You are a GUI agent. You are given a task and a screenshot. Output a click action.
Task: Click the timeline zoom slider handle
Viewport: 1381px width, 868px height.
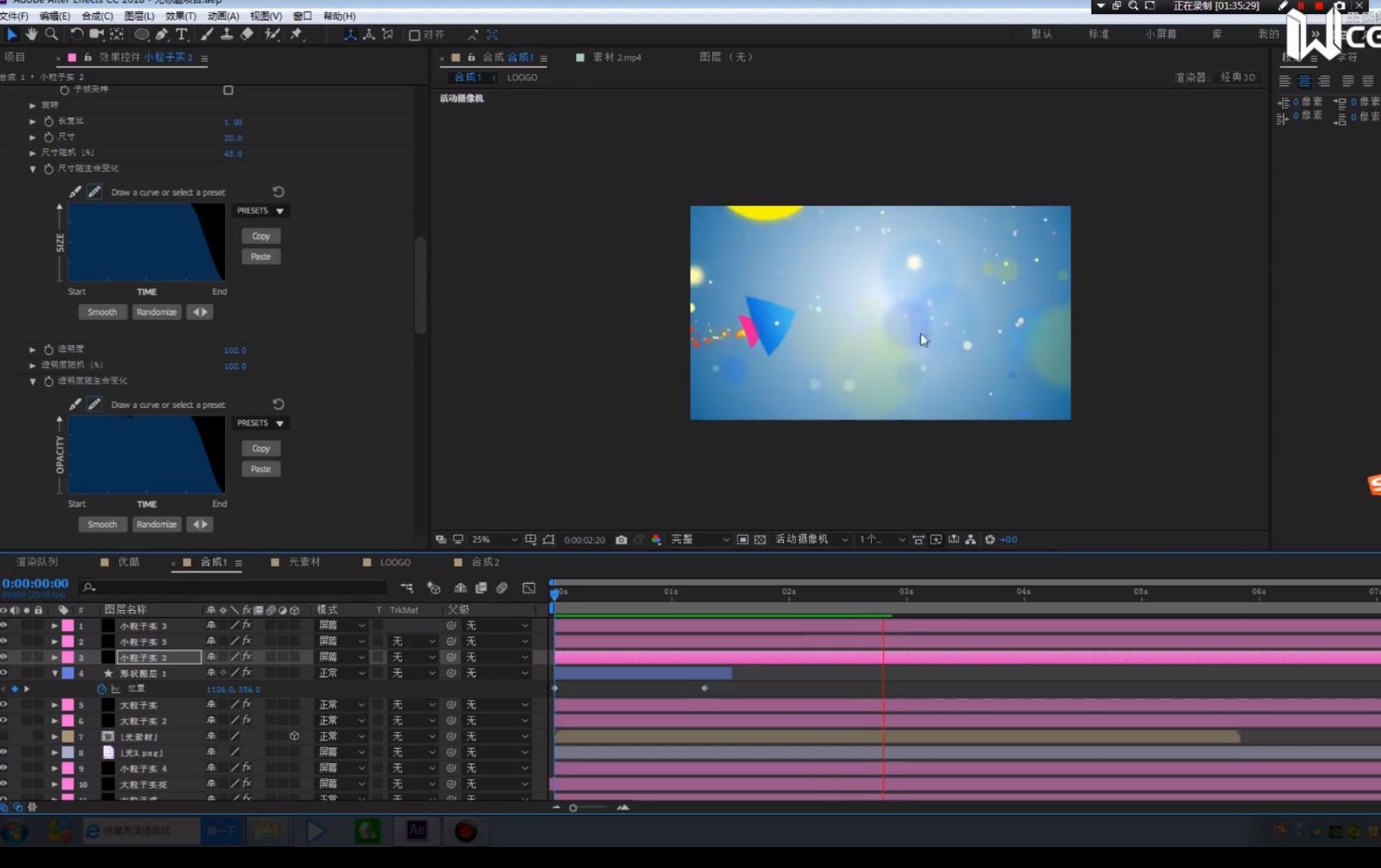tap(573, 808)
